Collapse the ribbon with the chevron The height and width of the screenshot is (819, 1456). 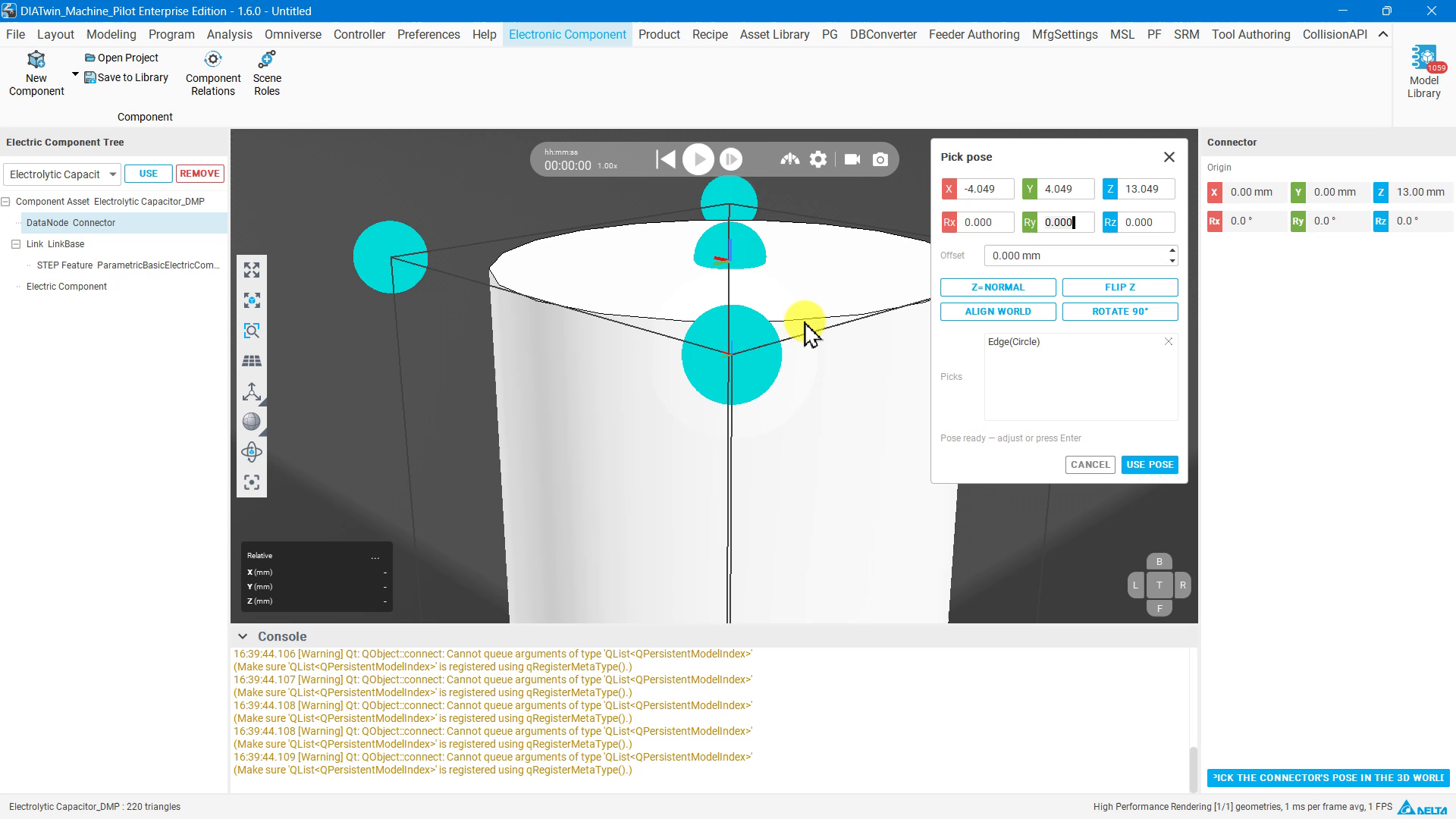point(1383,34)
